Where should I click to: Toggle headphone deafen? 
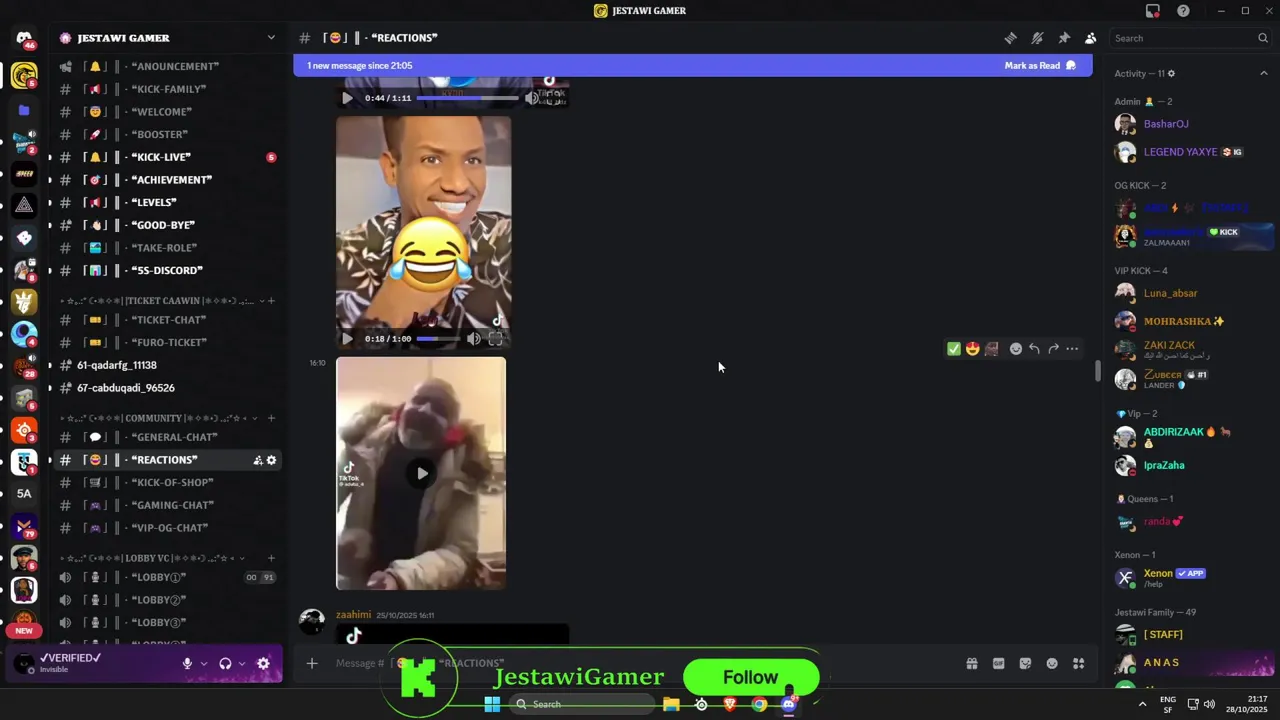click(x=225, y=663)
